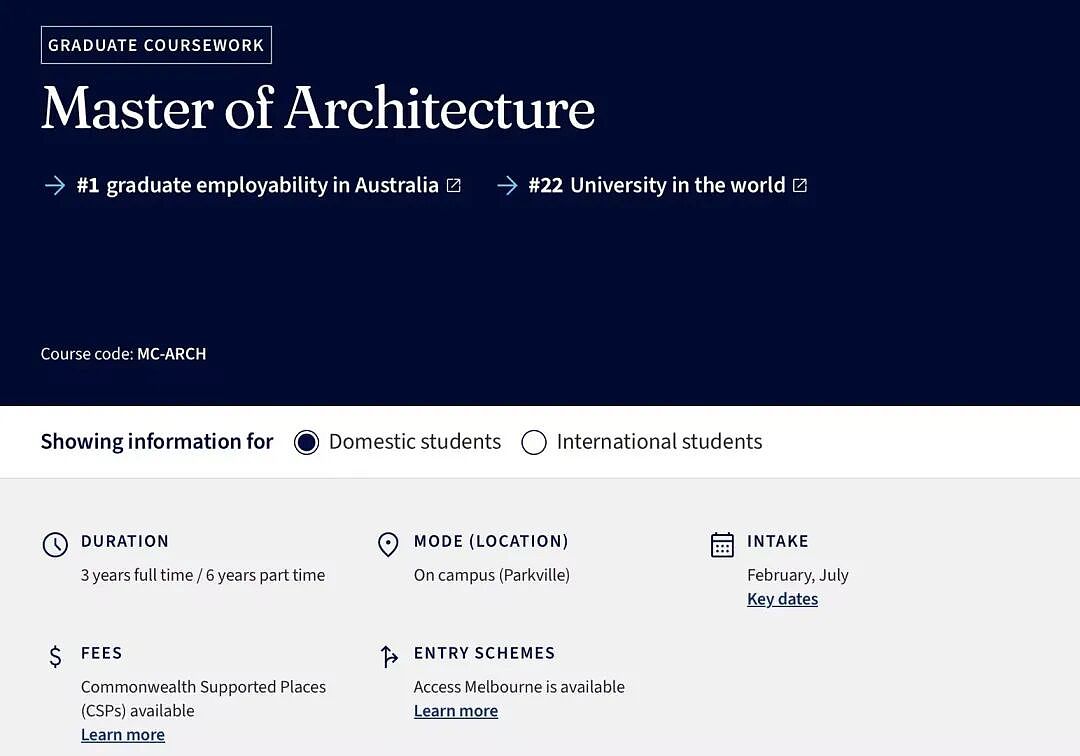
Task: Open Learn more link under Fees
Action: pos(123,735)
